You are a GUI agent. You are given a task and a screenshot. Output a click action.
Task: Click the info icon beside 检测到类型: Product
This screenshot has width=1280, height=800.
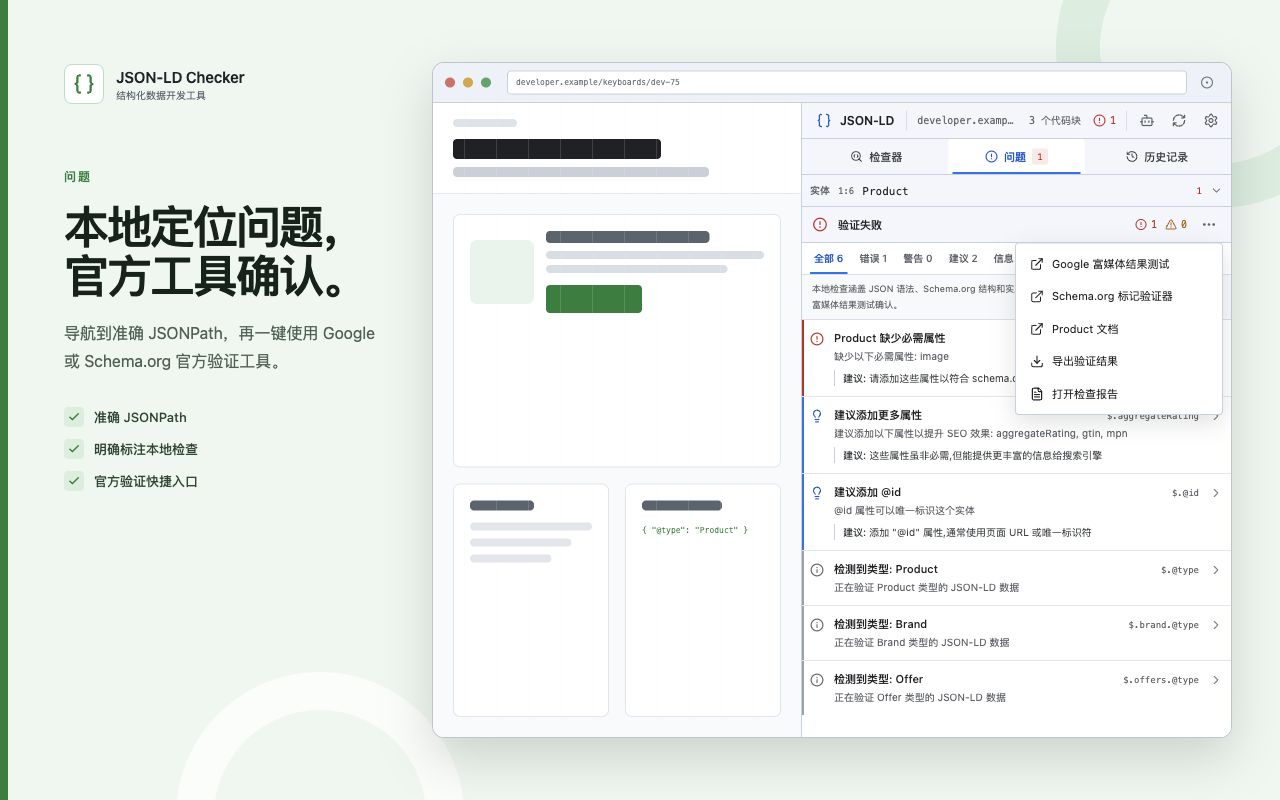coord(817,570)
